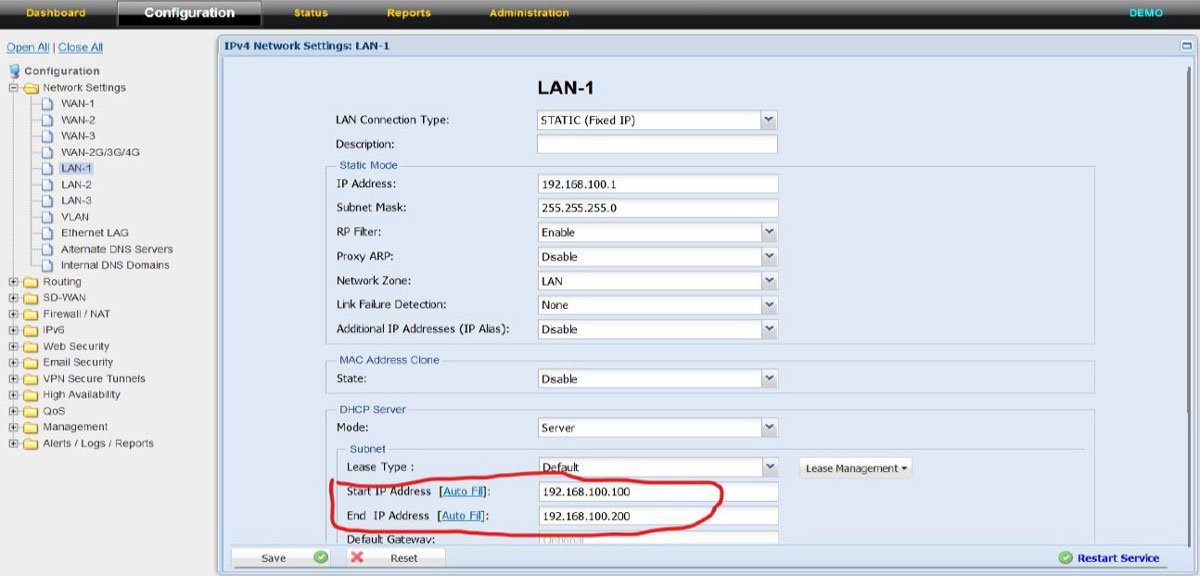
Task: Click the green checkmark Save icon
Action: click(x=320, y=558)
